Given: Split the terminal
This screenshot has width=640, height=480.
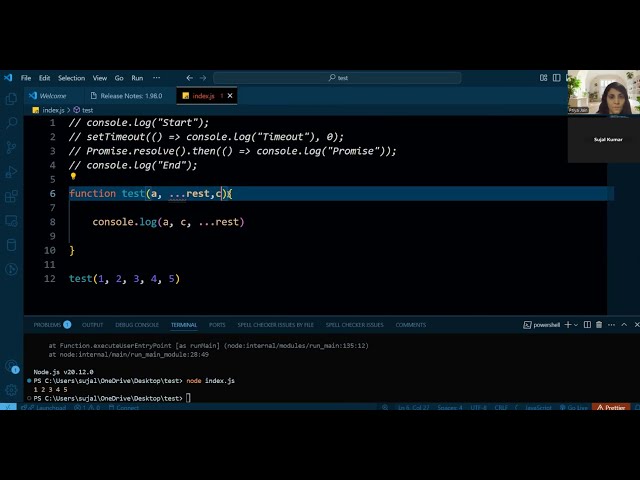Looking at the screenshot, I should point(587,324).
